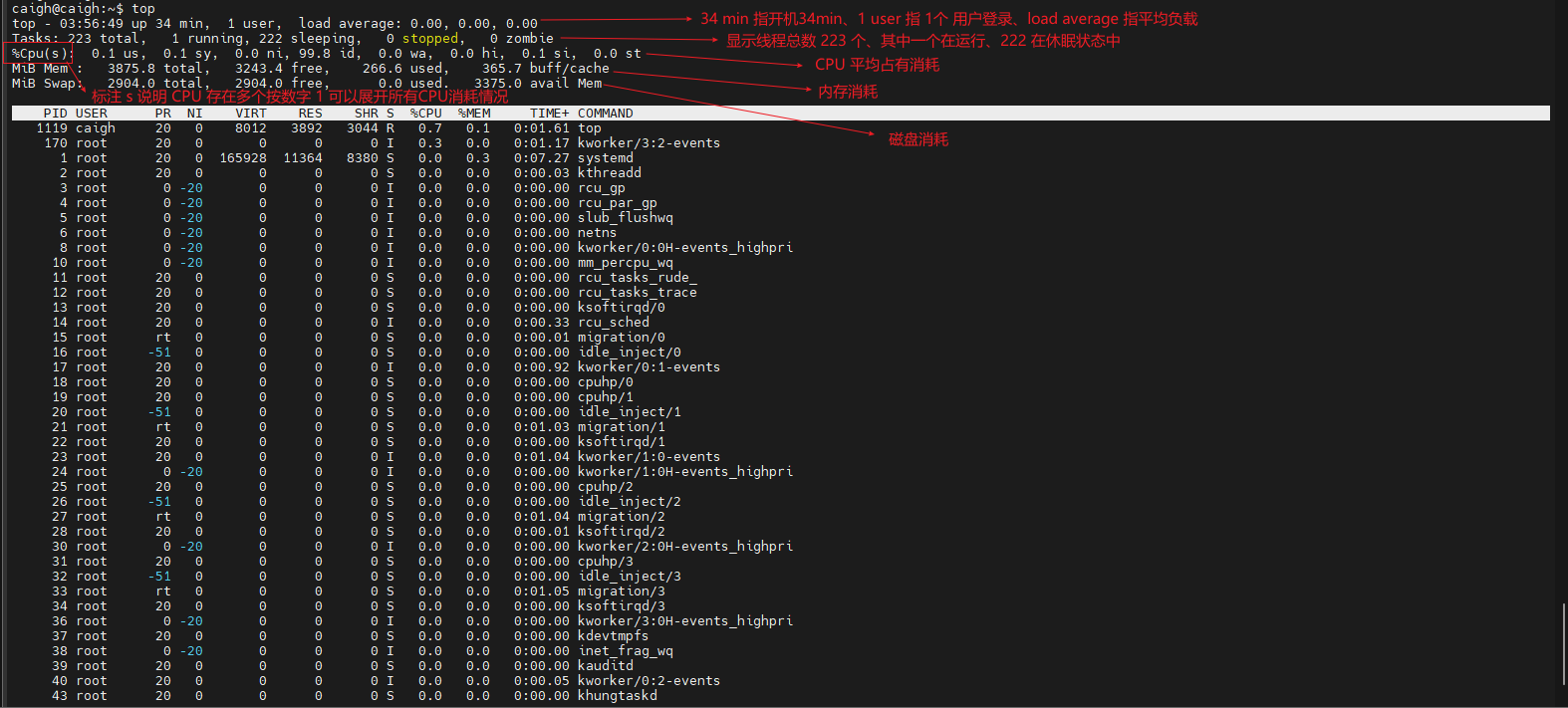Viewport: 1568px width, 708px height.
Task: Click the red '磁盘消耗' annotation
Action: click(x=917, y=139)
